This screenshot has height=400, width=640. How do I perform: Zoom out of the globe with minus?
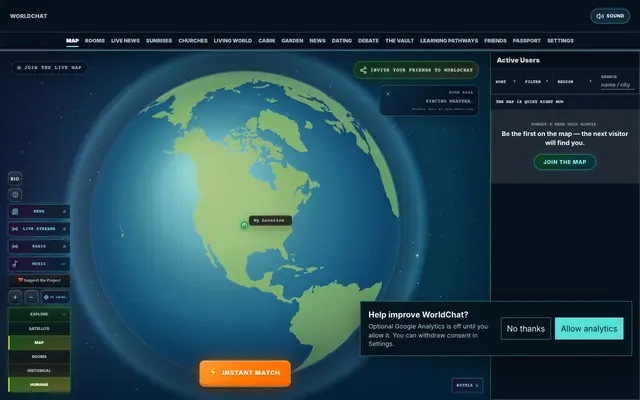[31, 297]
